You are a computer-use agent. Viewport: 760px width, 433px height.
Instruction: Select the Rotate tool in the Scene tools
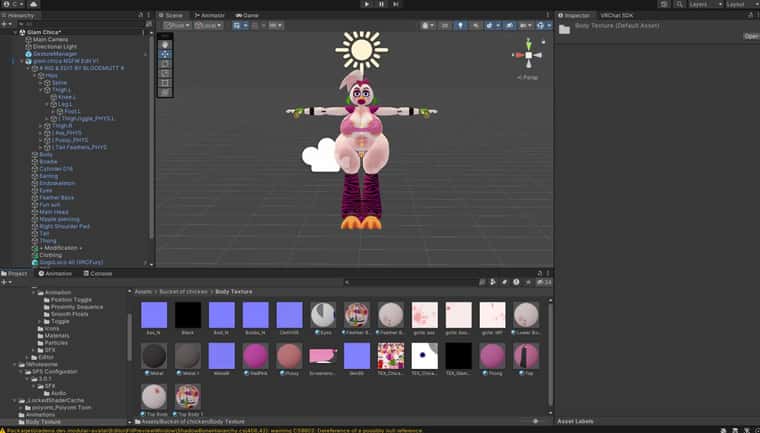point(165,64)
